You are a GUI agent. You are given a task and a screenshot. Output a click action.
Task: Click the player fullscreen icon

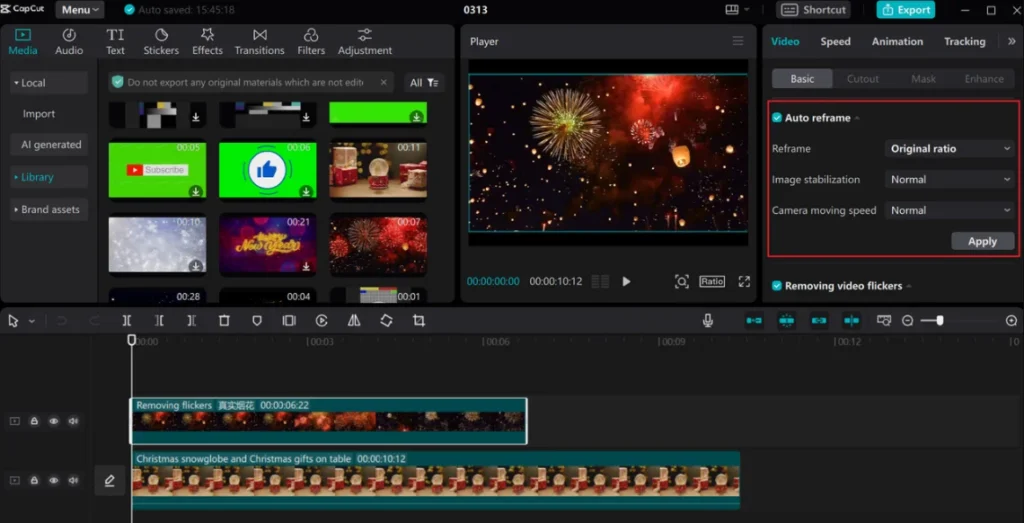click(744, 281)
